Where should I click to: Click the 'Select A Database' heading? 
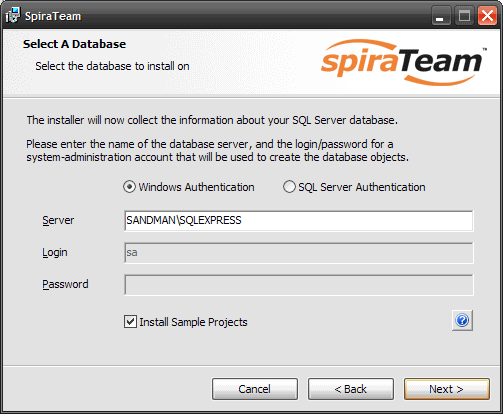pyautogui.click(x=74, y=44)
